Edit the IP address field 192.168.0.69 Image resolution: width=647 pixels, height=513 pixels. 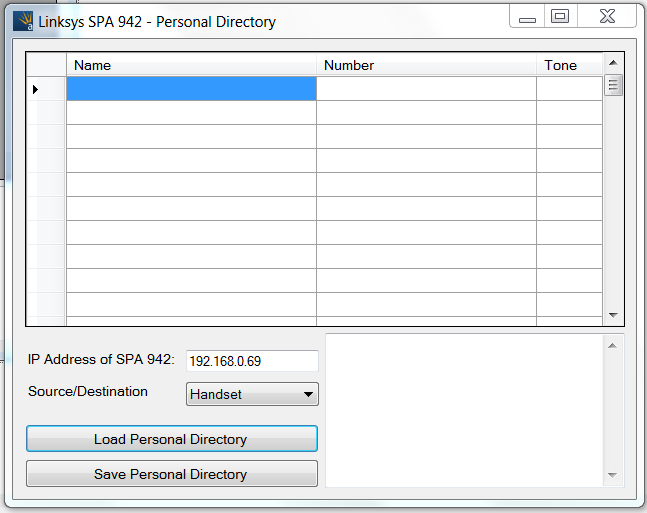(x=252, y=361)
